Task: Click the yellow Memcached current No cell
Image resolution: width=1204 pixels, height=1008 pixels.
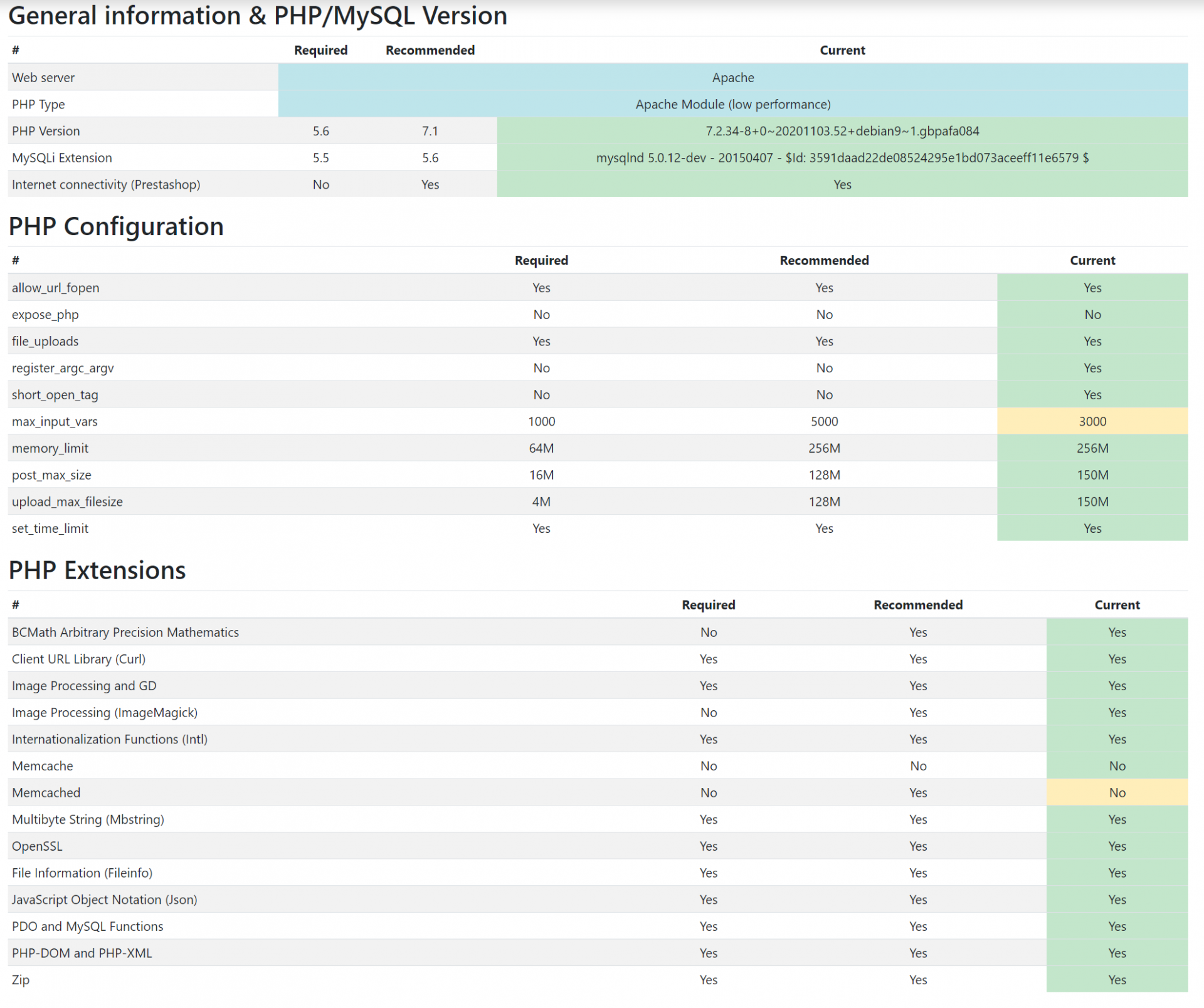Action: [1116, 792]
